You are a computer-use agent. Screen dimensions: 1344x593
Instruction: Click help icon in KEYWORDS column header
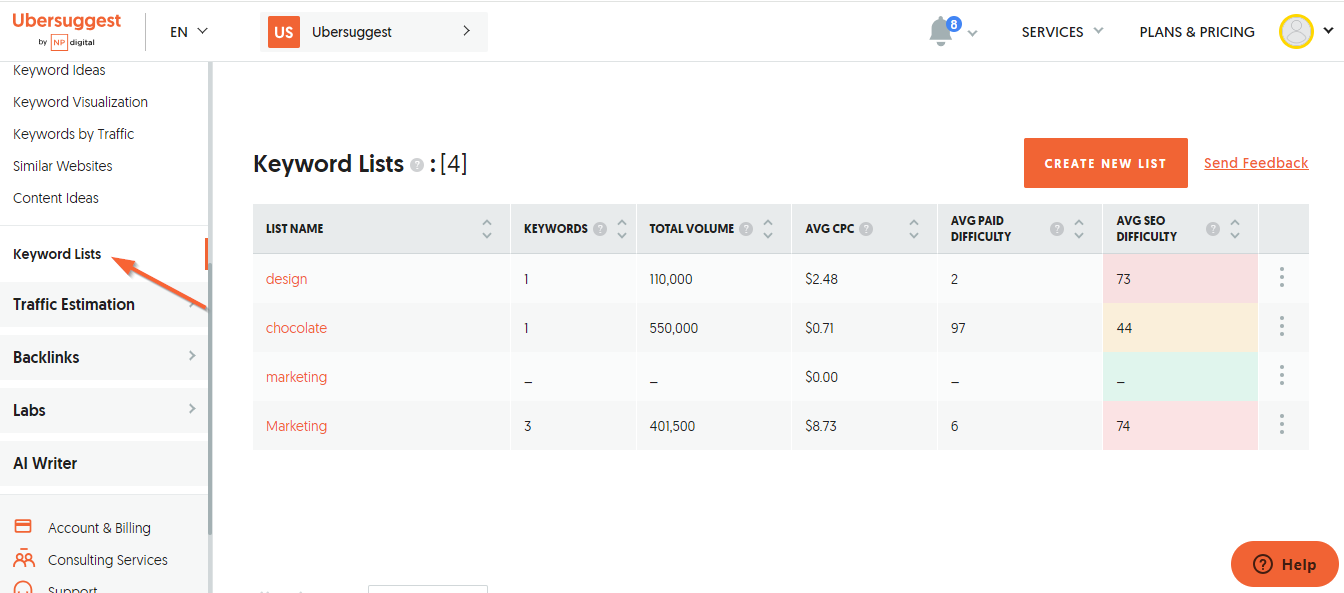click(600, 229)
